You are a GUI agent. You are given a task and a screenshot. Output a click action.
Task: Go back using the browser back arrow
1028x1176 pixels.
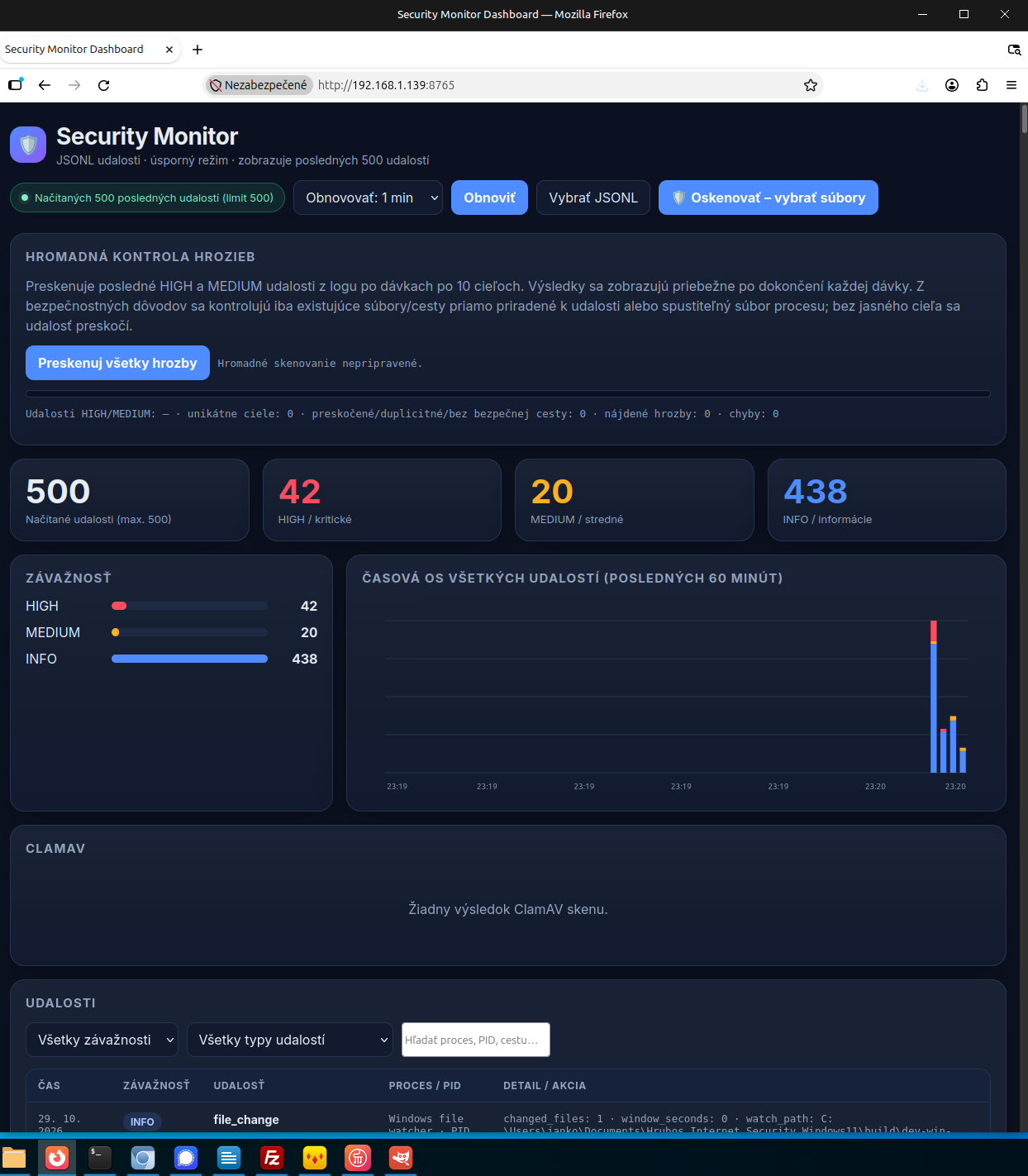pyautogui.click(x=45, y=85)
